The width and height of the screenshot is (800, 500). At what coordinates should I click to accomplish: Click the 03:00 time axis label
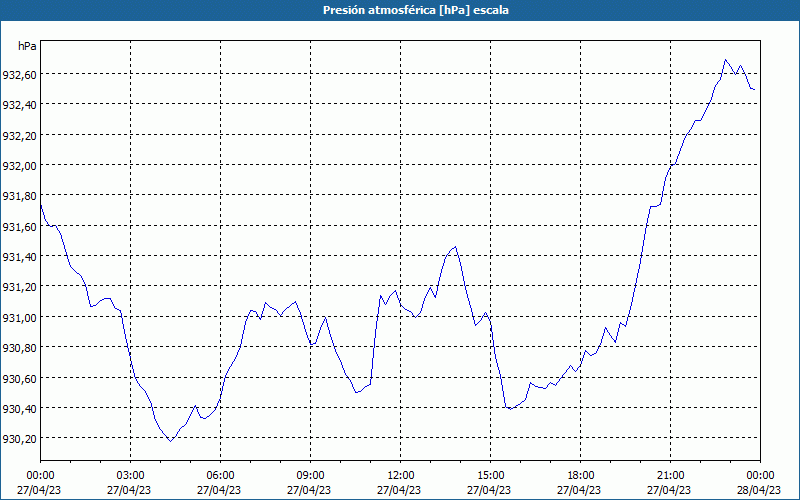(131, 476)
